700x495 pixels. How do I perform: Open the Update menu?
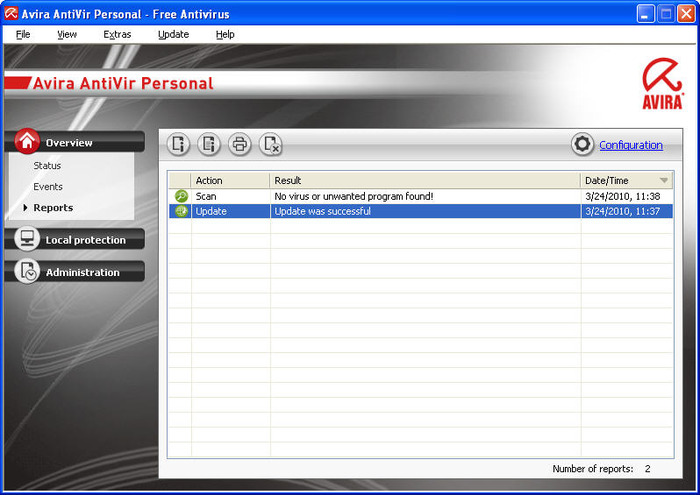pyautogui.click(x=173, y=34)
